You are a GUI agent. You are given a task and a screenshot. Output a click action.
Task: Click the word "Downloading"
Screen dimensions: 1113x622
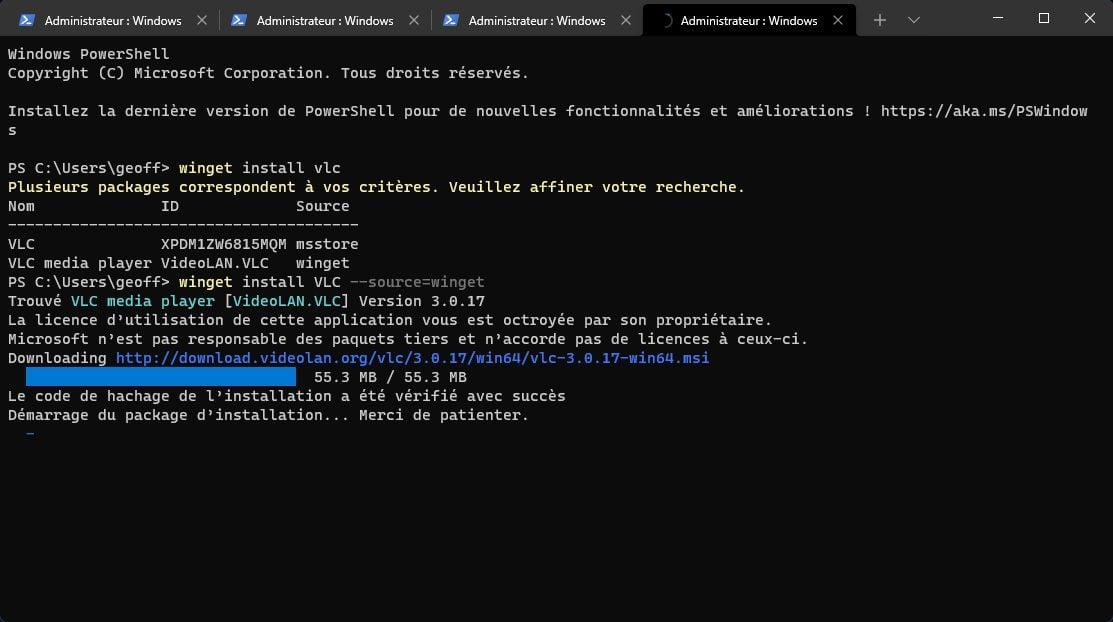[57, 358]
